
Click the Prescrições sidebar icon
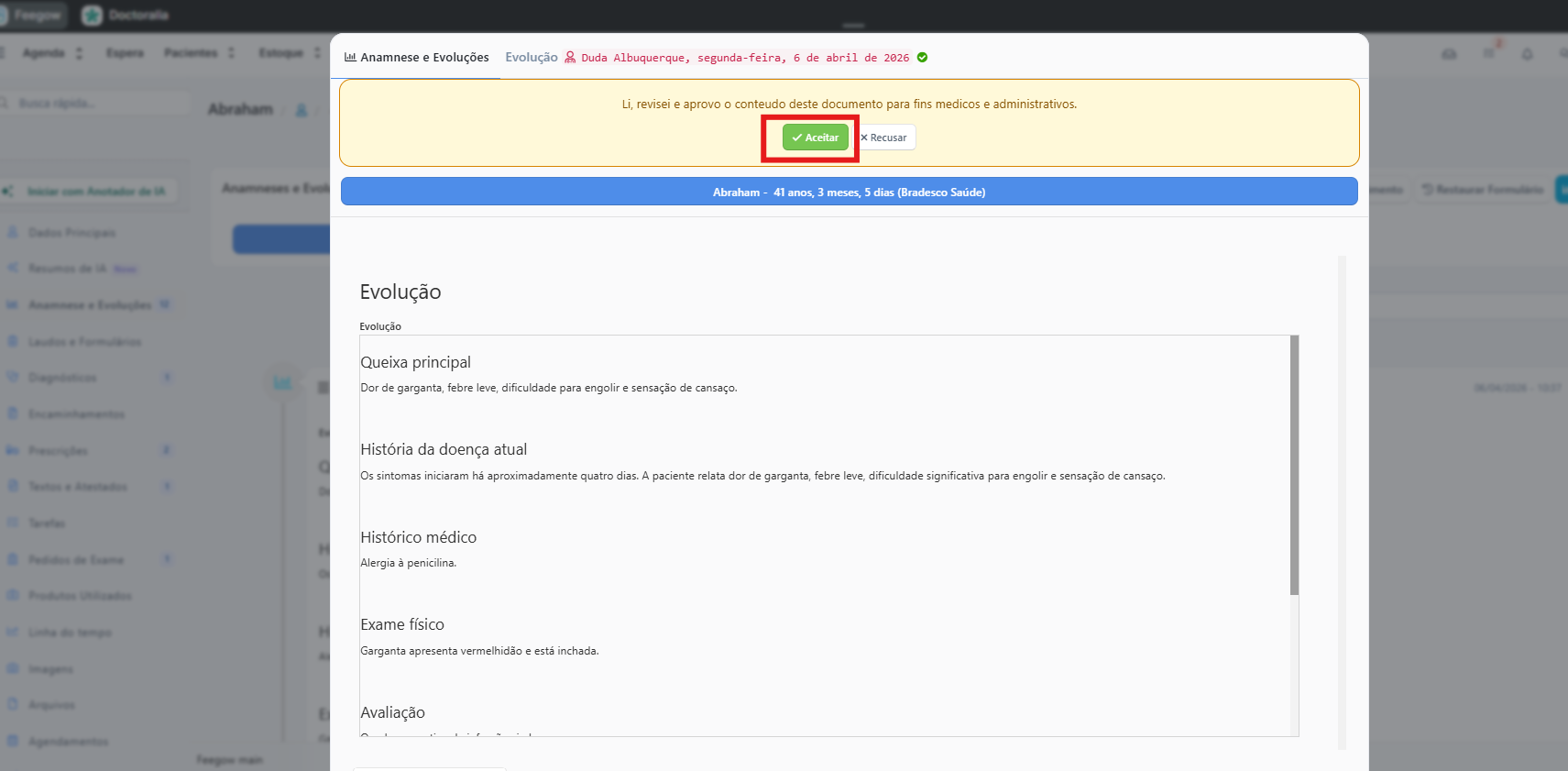pyautogui.click(x=13, y=450)
